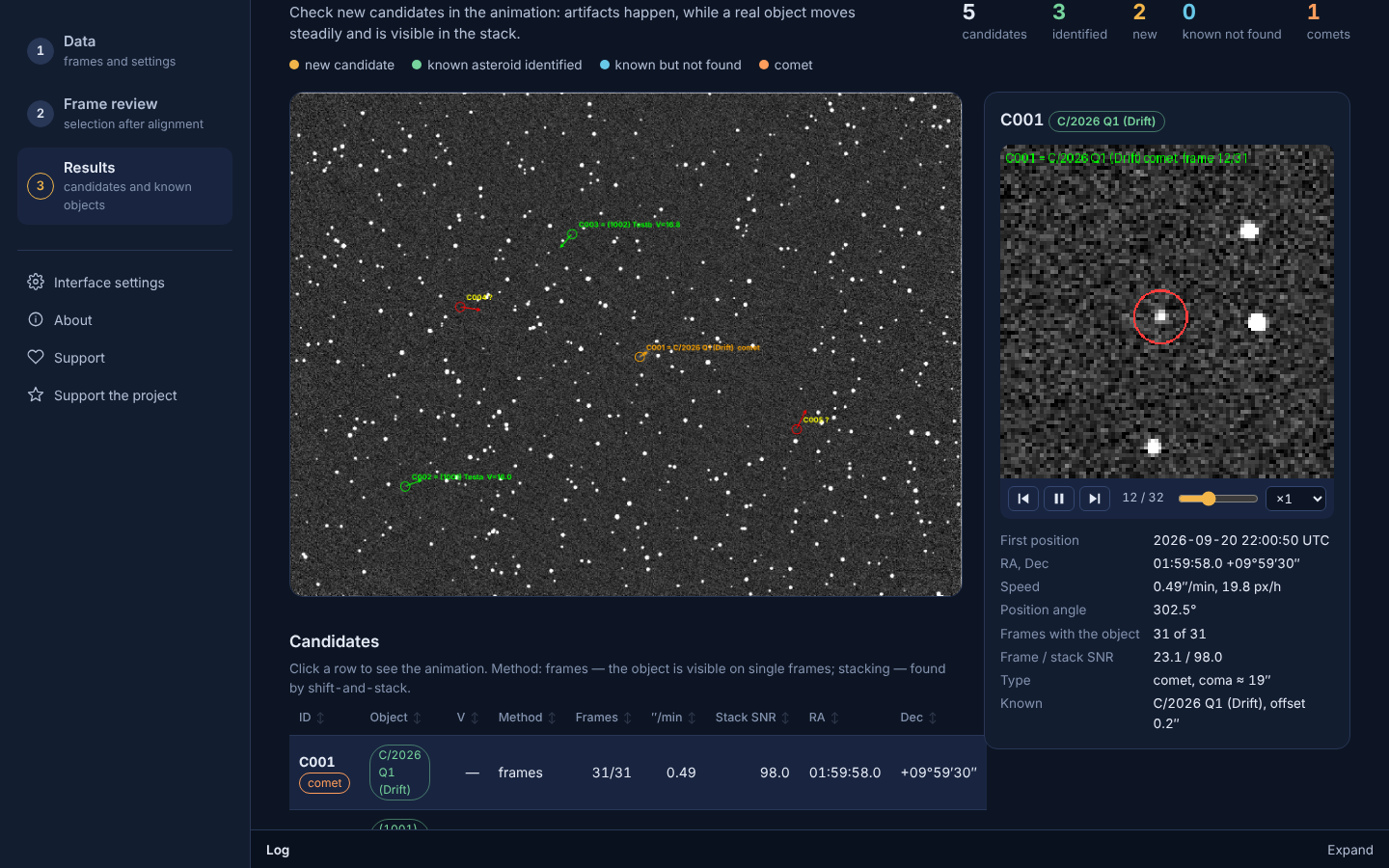Sort the table by the Frames column

[604, 718]
